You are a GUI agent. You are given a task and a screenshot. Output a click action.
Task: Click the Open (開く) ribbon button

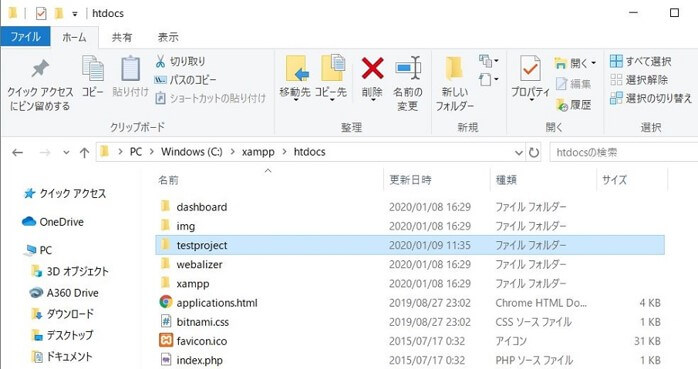coord(574,63)
